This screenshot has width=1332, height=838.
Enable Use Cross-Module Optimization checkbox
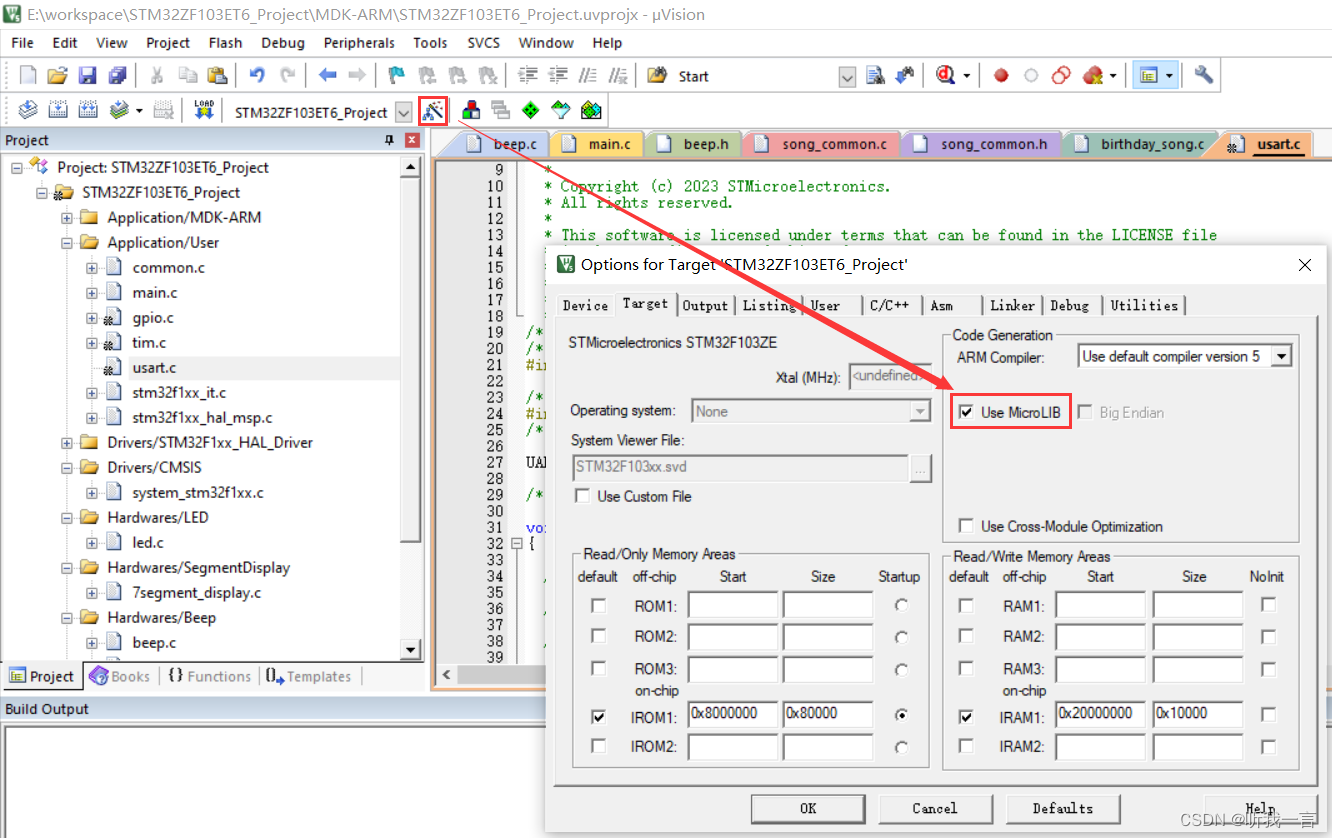[966, 526]
